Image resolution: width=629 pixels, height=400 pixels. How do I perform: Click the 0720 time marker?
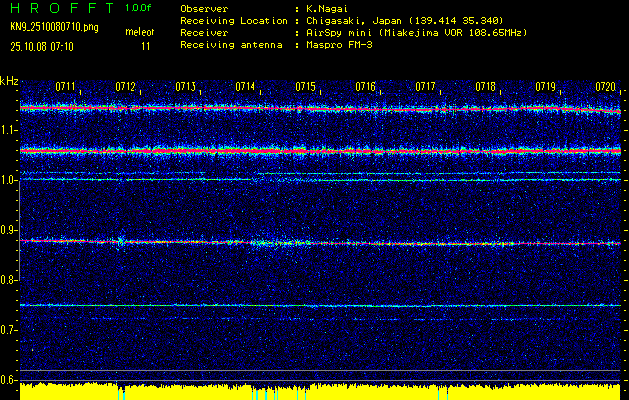pyautogui.click(x=606, y=87)
